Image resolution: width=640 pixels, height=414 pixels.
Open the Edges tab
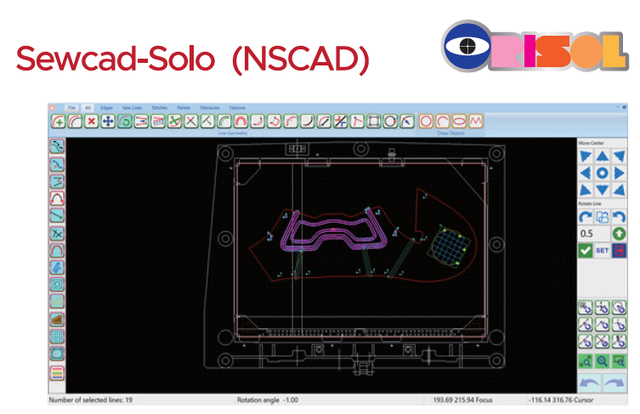pyautogui.click(x=107, y=108)
